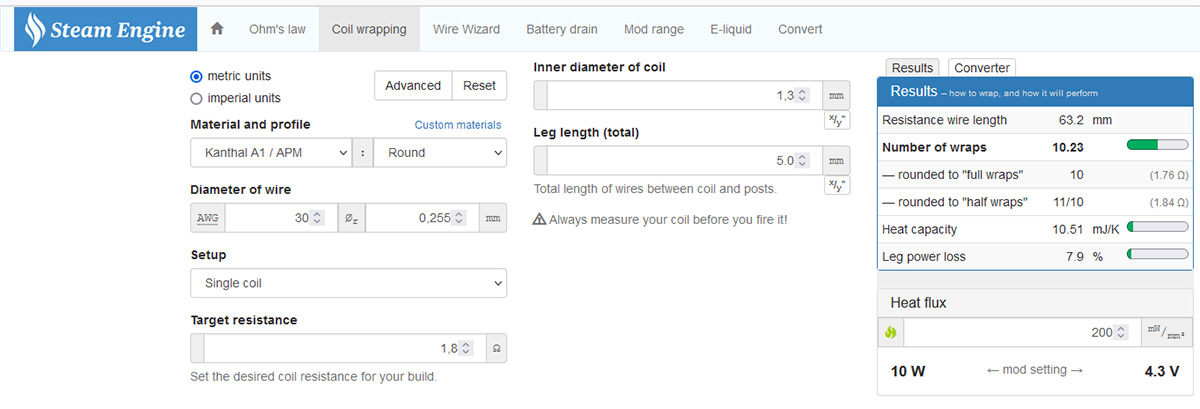The height and width of the screenshot is (409, 1200).
Task: Switch to the Converter tab
Action: click(981, 68)
